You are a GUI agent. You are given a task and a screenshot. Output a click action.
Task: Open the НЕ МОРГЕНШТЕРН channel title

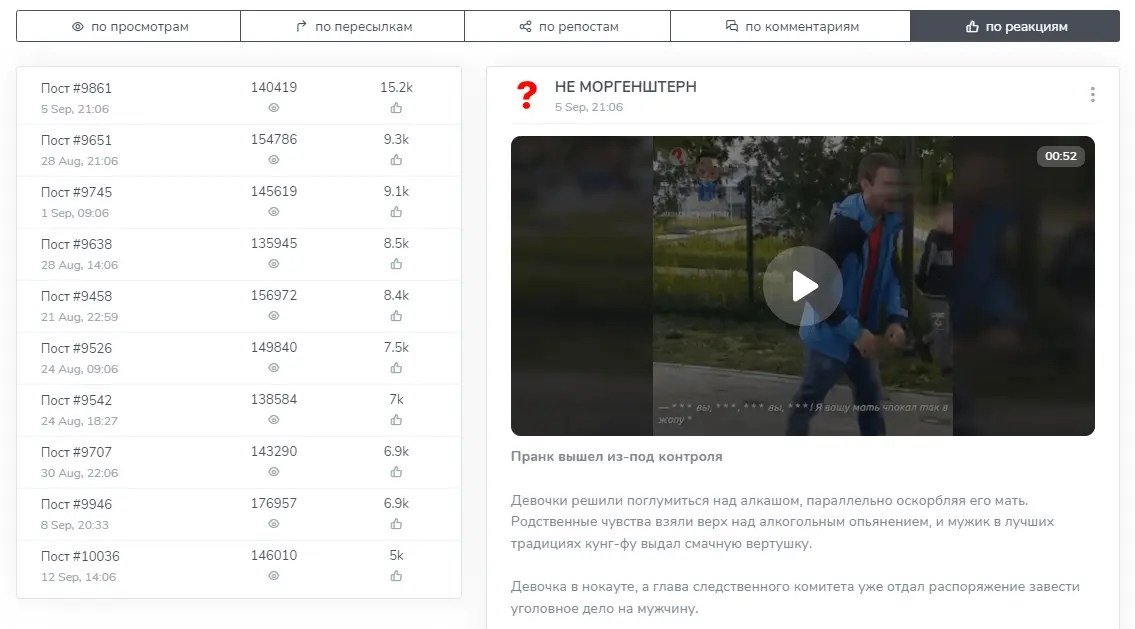[625, 87]
